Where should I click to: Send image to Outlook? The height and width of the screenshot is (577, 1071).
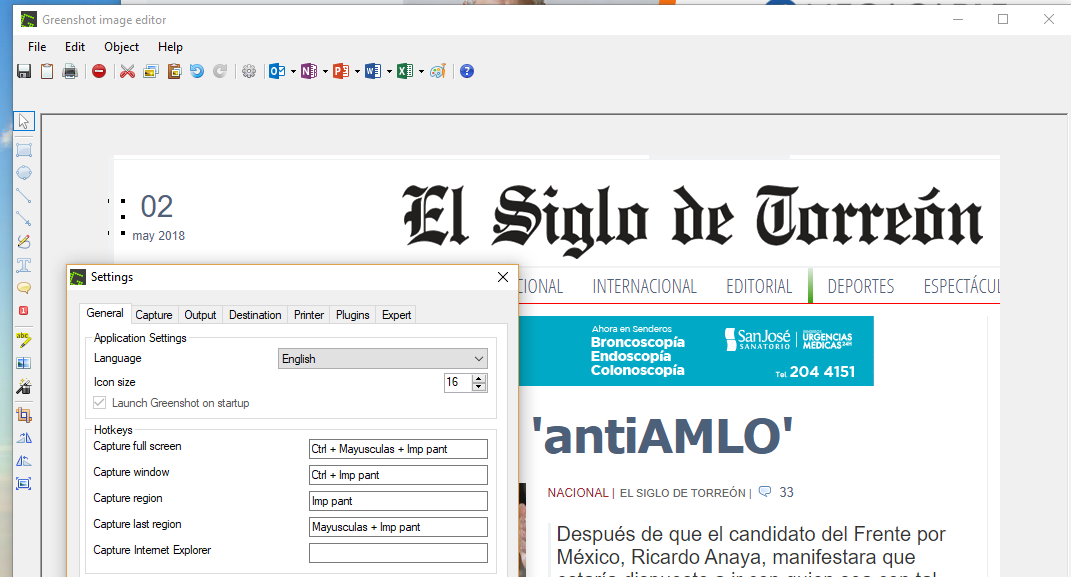[x=277, y=71]
